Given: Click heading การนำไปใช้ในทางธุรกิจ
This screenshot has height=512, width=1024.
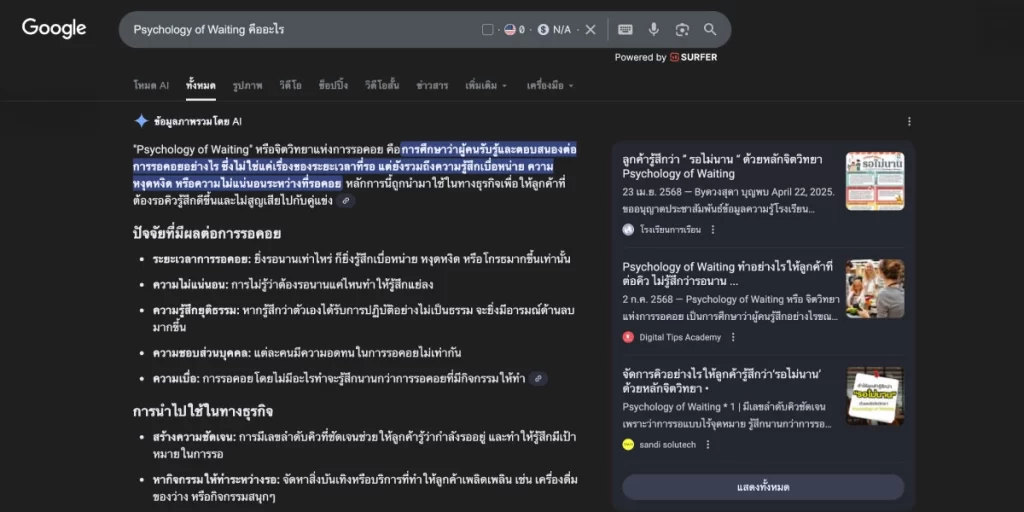Looking at the screenshot, I should (202, 411).
